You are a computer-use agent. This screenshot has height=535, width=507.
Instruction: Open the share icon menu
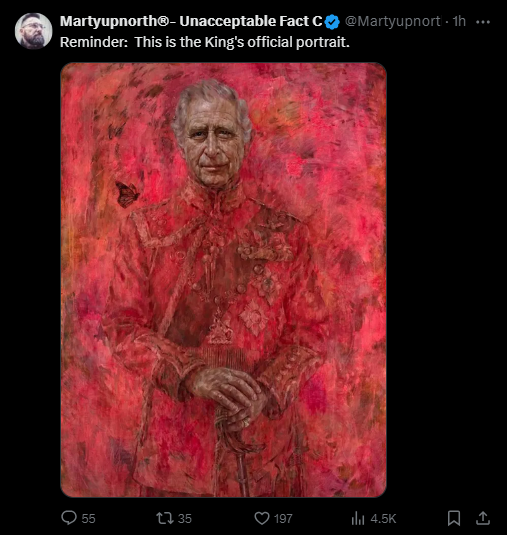point(483,518)
